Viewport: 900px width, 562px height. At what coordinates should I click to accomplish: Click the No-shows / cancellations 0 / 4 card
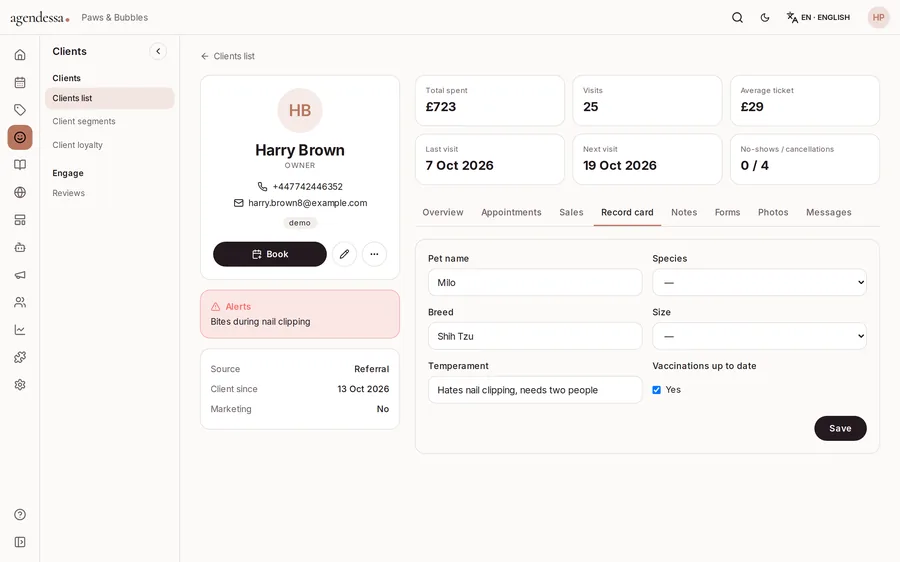(x=805, y=159)
